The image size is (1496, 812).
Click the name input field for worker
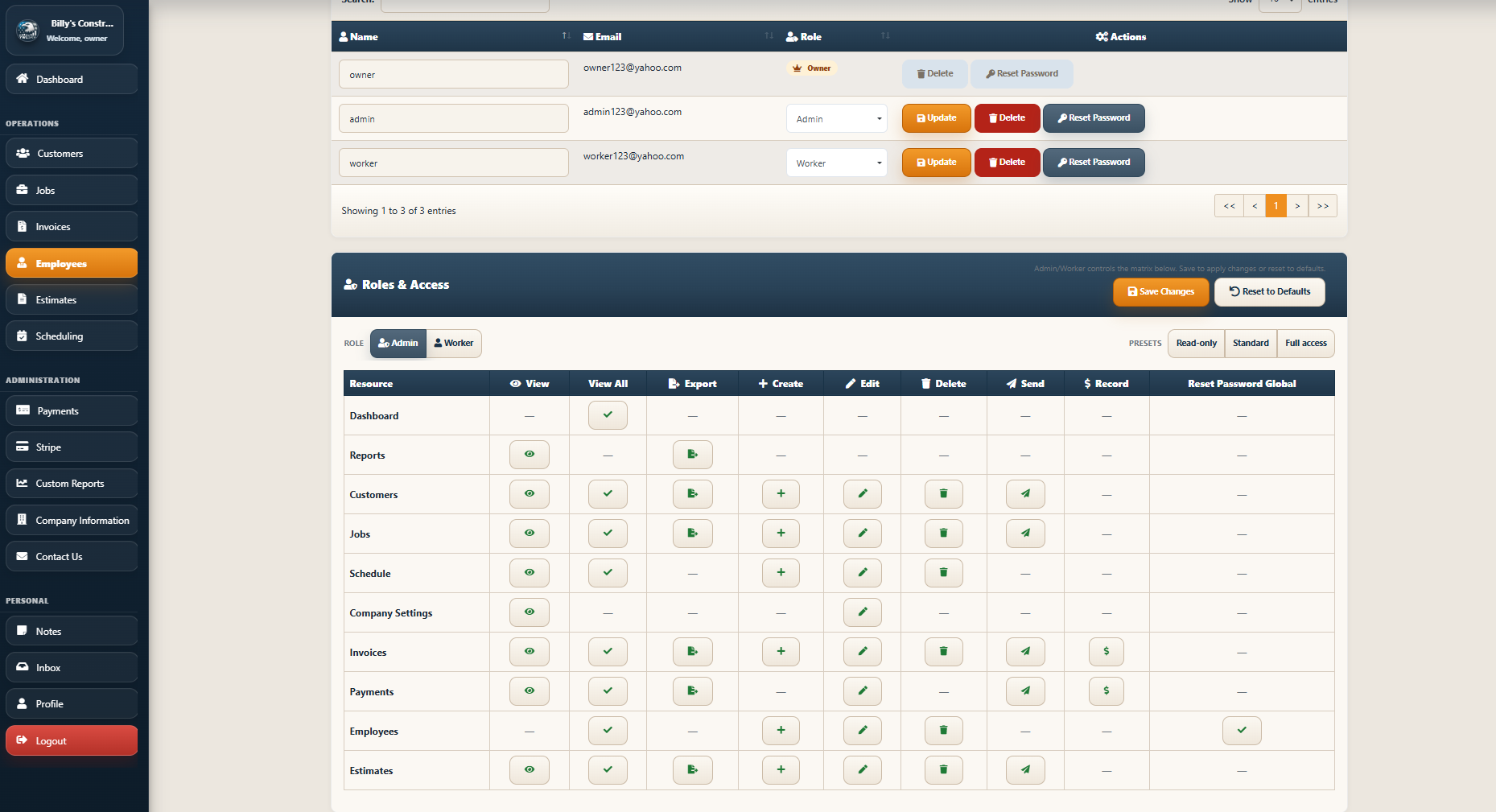click(453, 162)
